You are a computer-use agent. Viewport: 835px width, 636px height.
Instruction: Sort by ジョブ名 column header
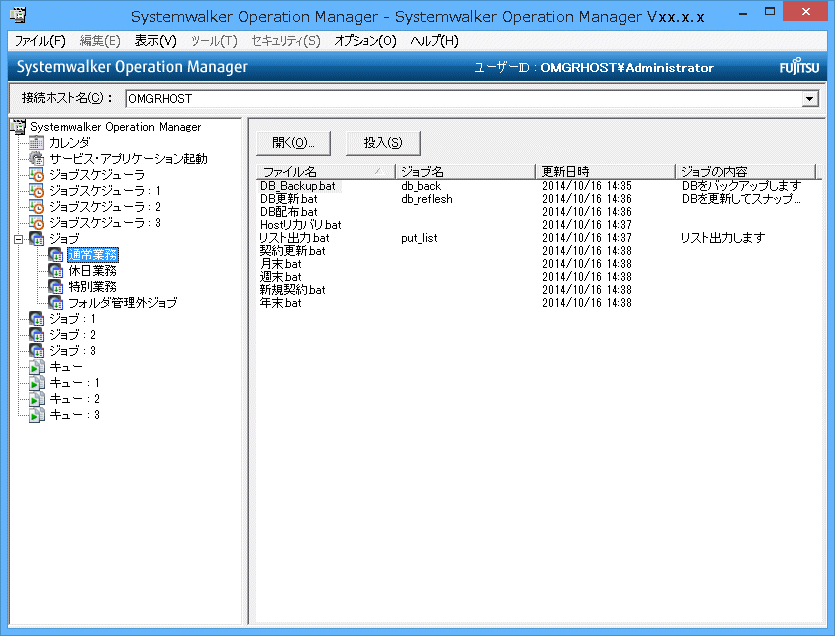click(466, 172)
